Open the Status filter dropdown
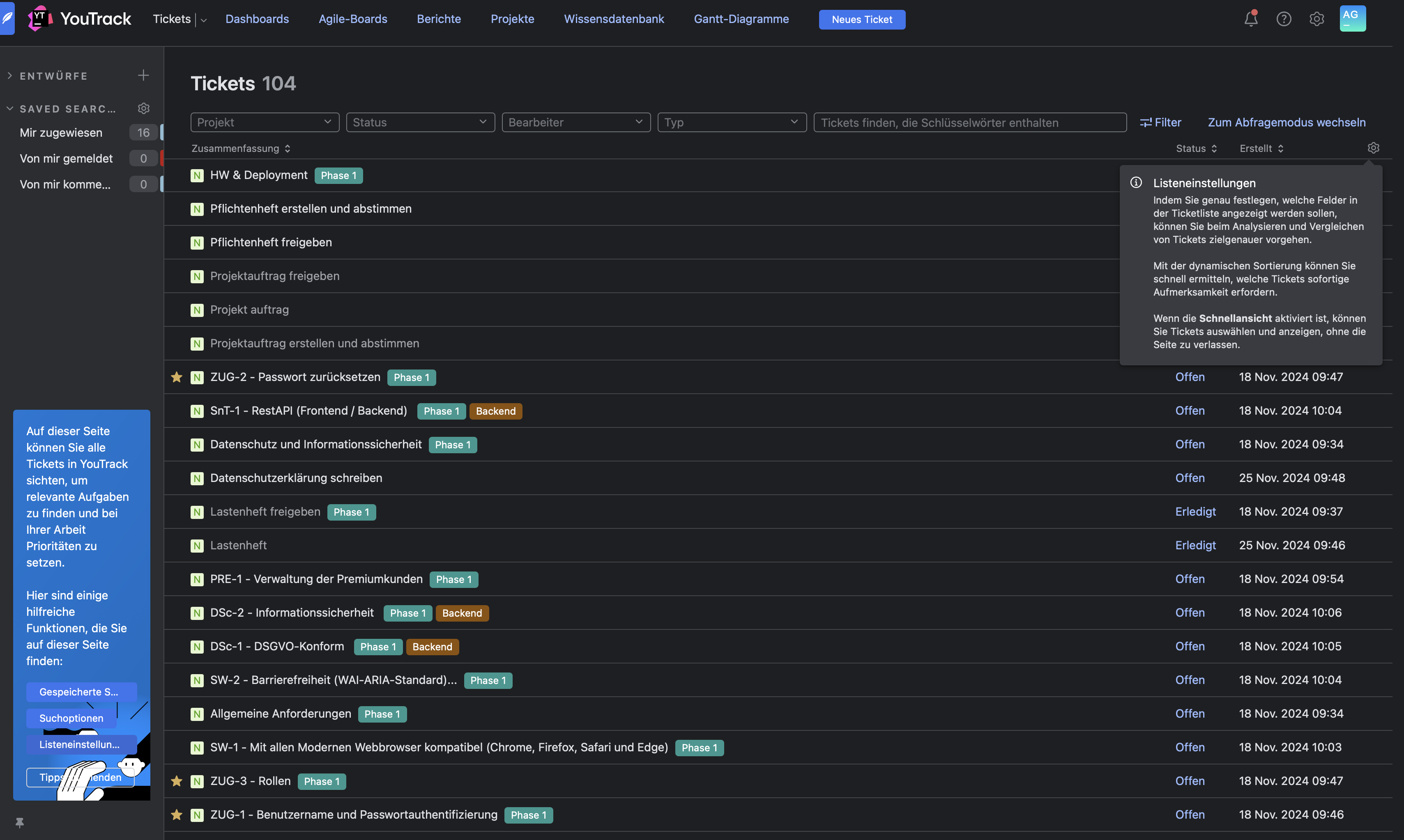Viewport: 1404px width, 840px height. click(420, 122)
